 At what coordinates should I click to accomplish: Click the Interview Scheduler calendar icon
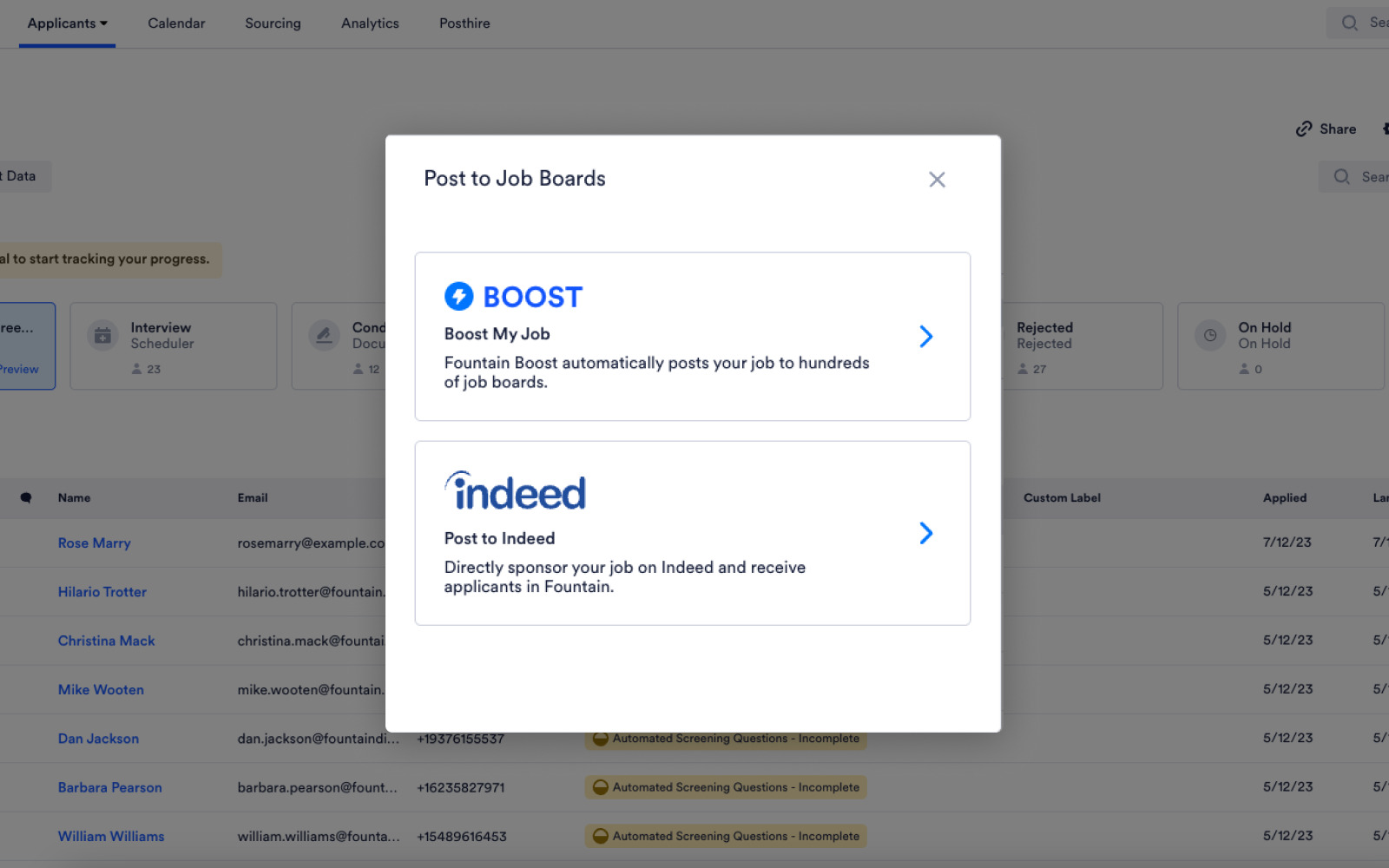[102, 335]
